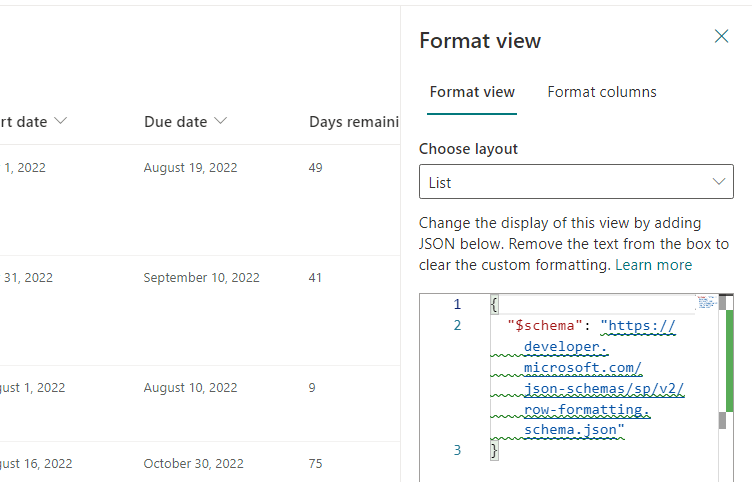Click the Days remaining column header

[354, 122]
